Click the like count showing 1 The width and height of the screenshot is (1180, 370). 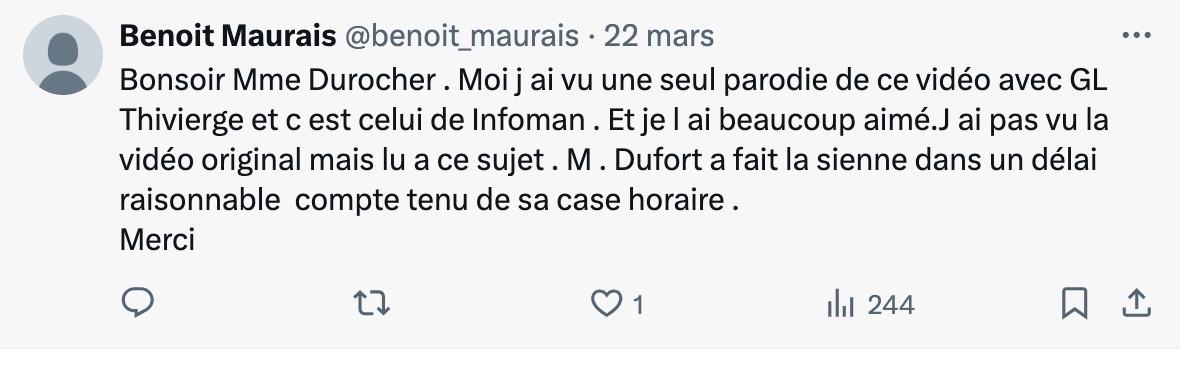click(x=638, y=305)
